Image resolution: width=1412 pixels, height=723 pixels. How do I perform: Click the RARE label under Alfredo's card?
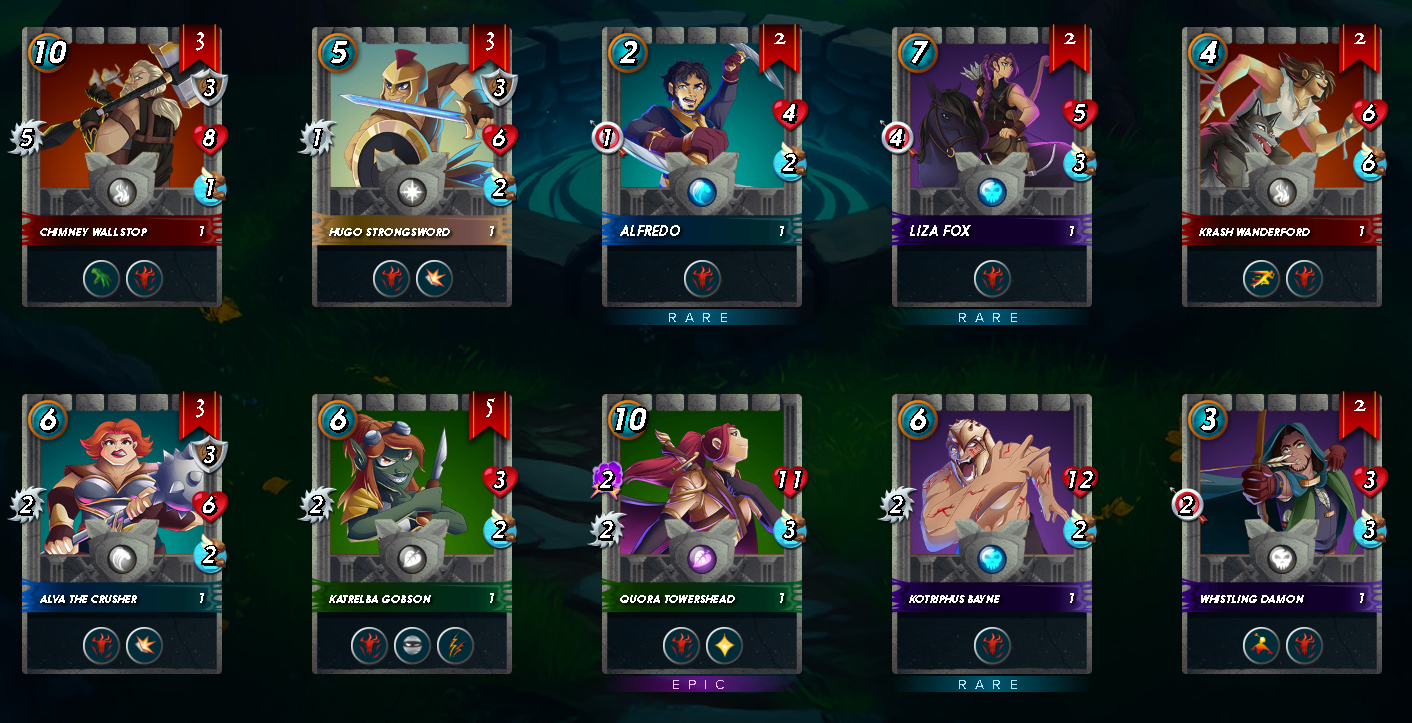click(x=702, y=318)
